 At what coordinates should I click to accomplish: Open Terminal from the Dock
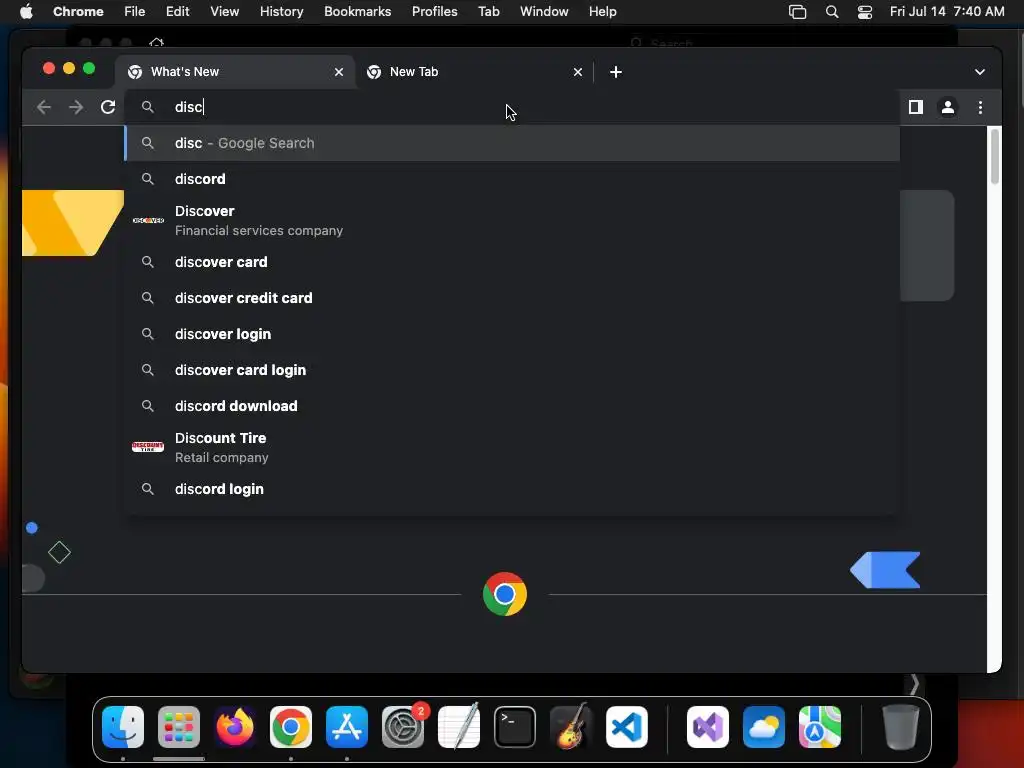pyautogui.click(x=515, y=727)
